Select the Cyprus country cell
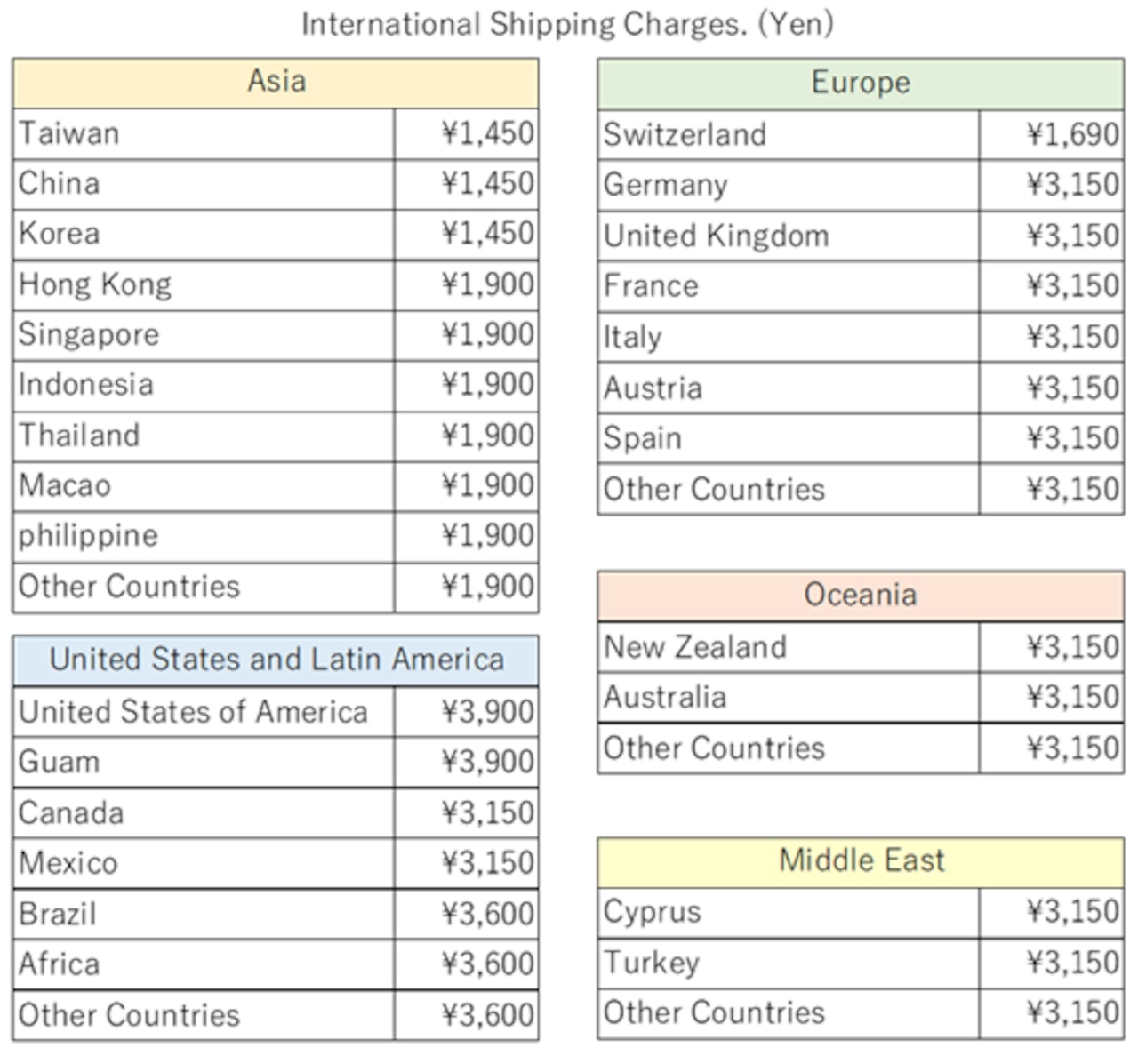1138x1064 pixels. tap(788, 913)
